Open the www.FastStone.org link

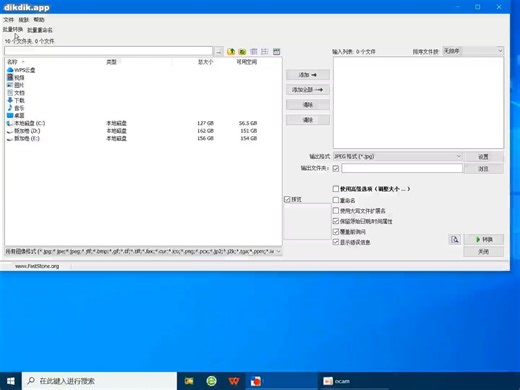(x=37, y=266)
